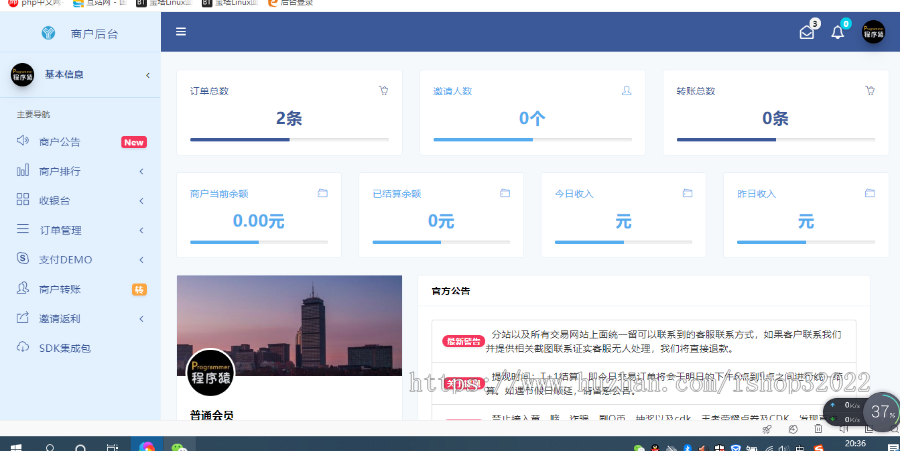
Task: Click the 商户转账 user icon
Action: click(x=22, y=288)
